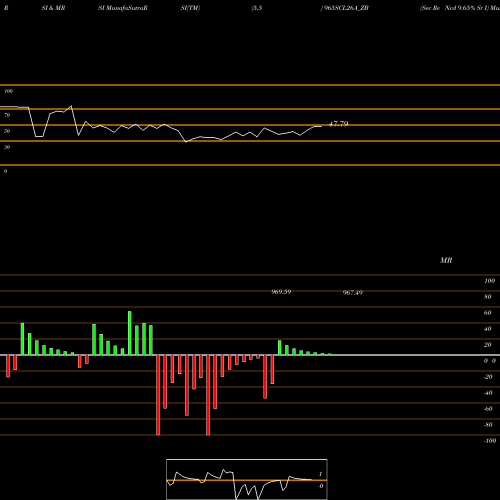Click the price label 969.59

coord(281,292)
